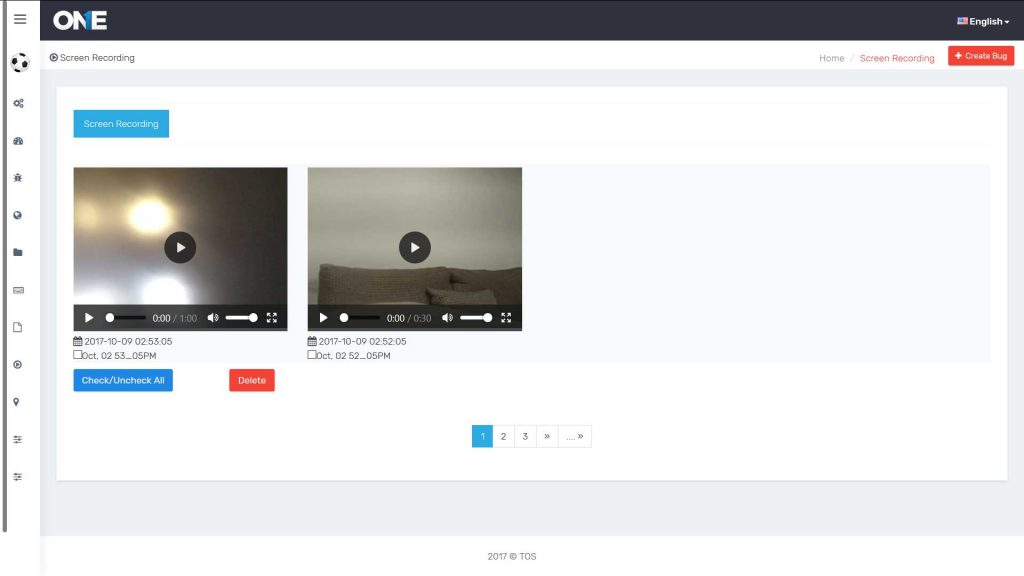Play the 1:00 screen recording video
Screen dimensions: 1024x576
(180, 247)
